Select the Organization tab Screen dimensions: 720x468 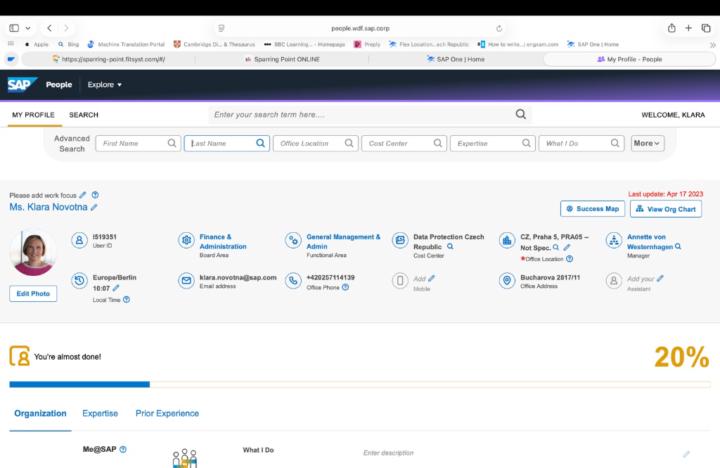point(40,413)
